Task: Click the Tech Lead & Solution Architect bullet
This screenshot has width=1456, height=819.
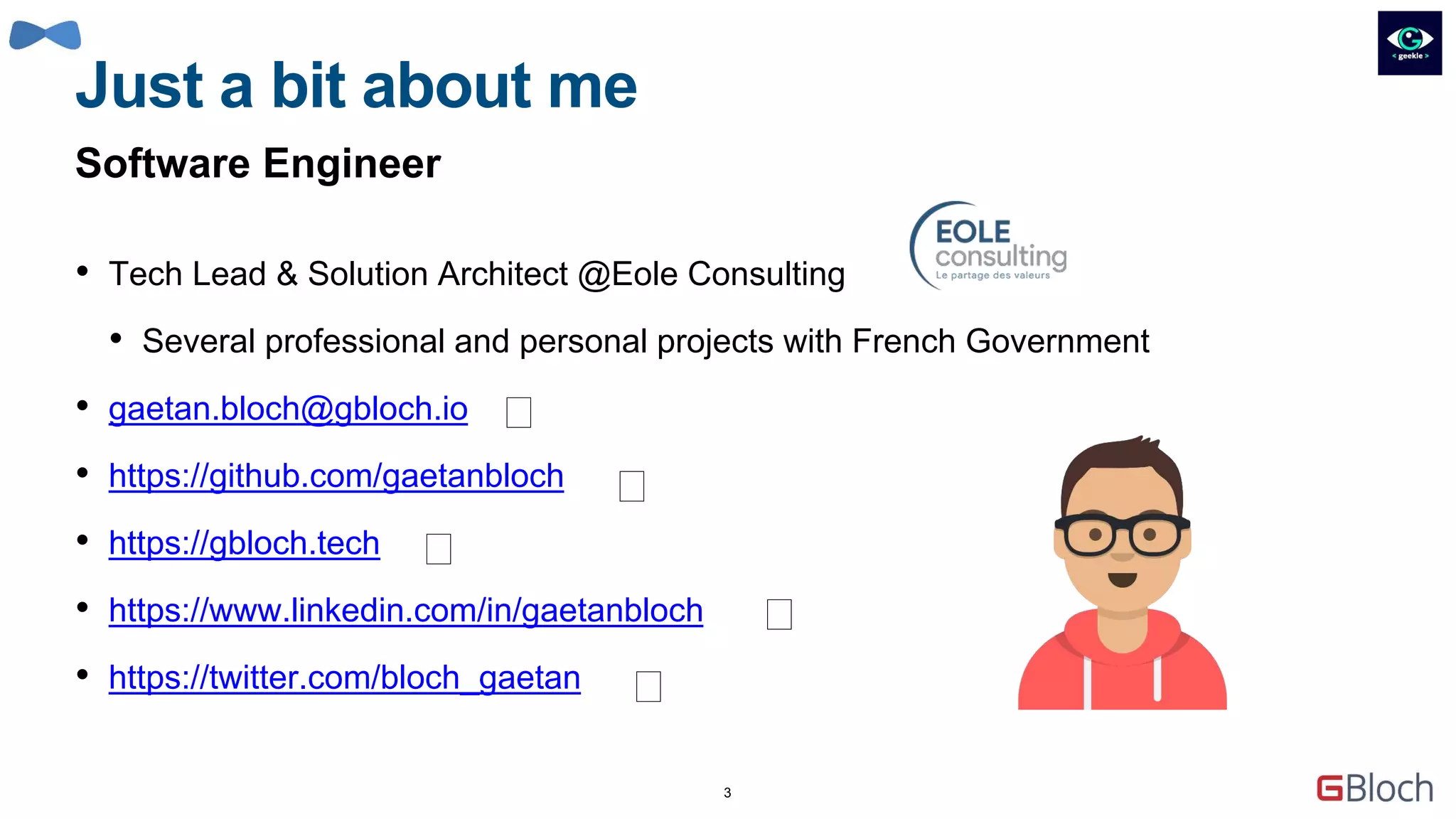Action: pyautogui.click(x=476, y=274)
